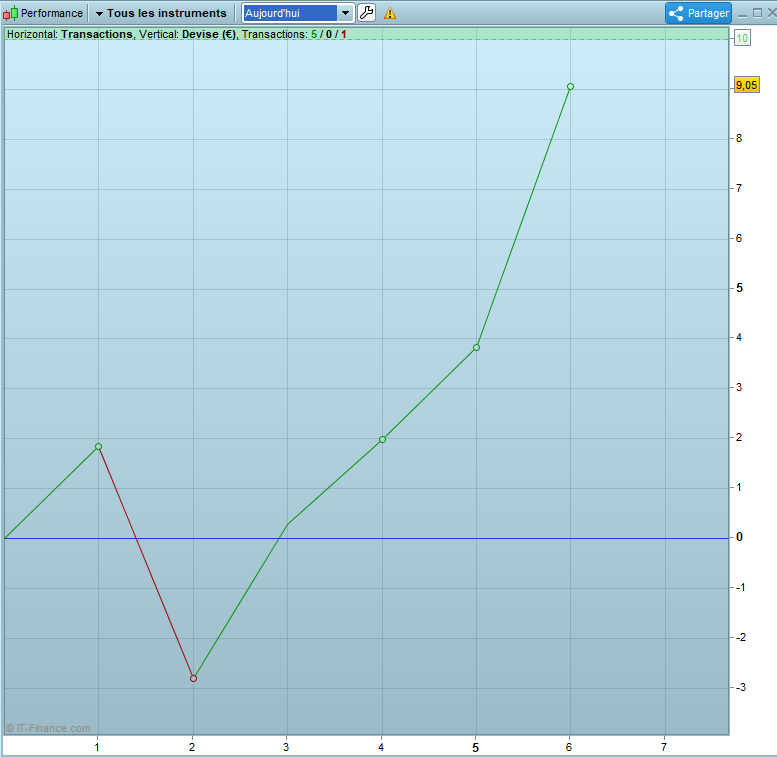
Task: Select the red loss point at transaction 2
Action: click(193, 678)
